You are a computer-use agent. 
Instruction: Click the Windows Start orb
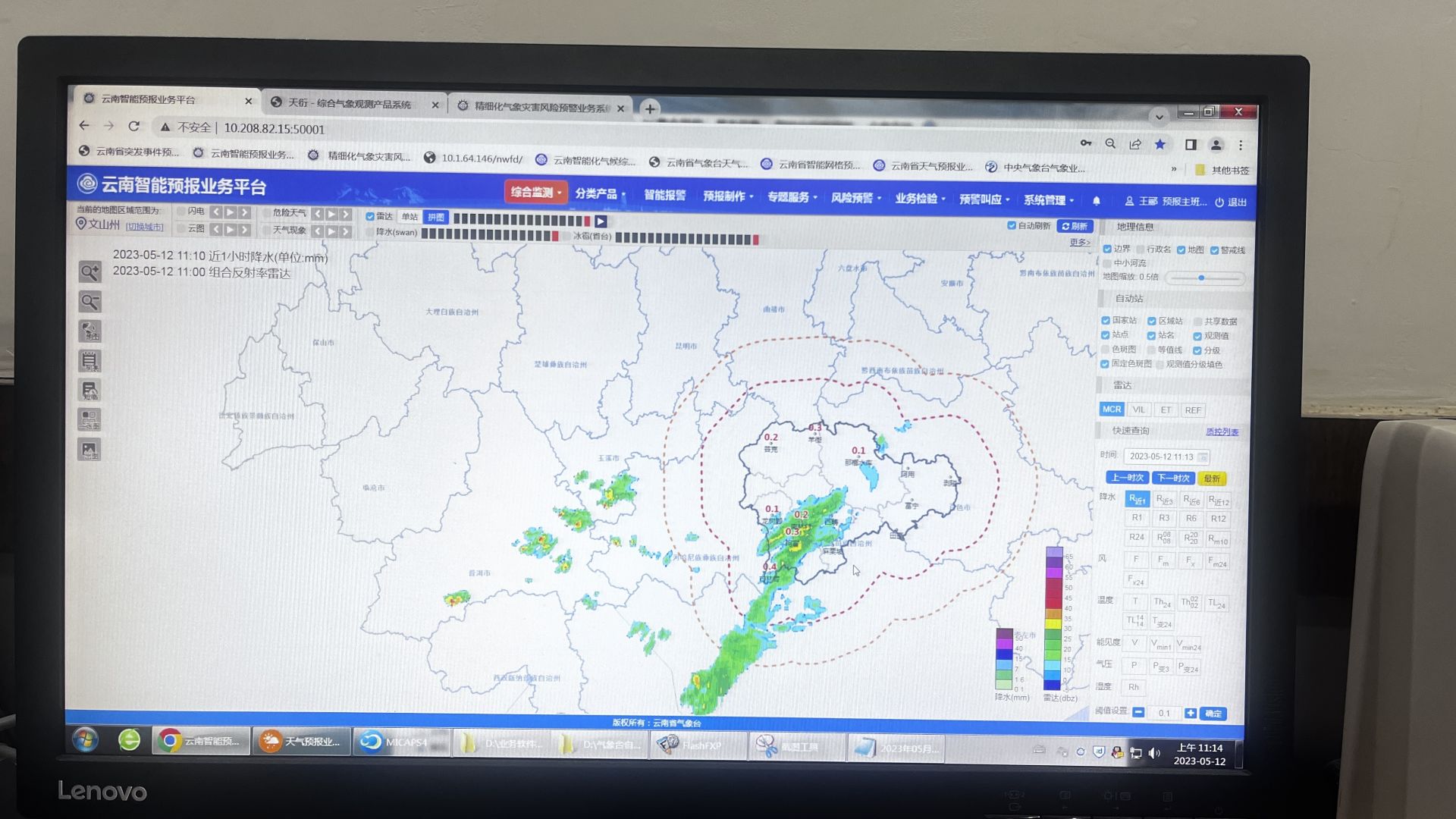[x=85, y=739]
